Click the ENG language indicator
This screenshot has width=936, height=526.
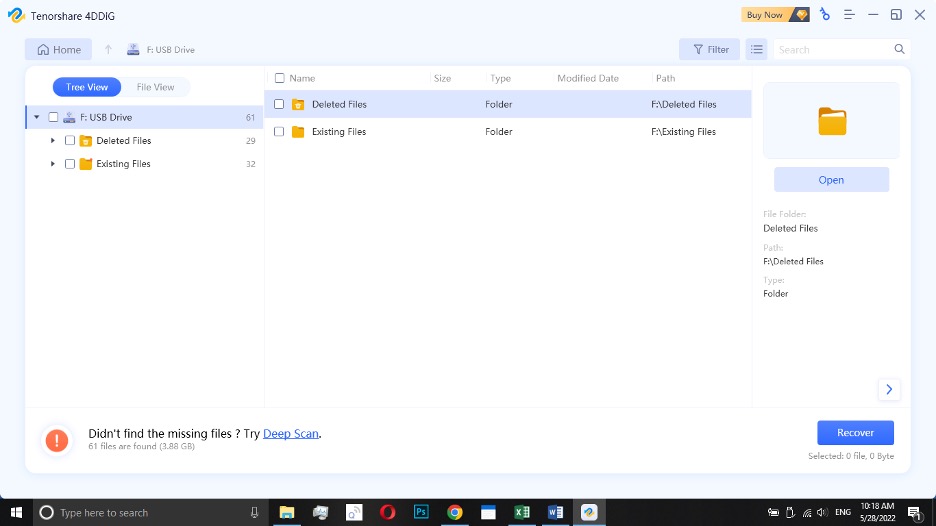coord(843,512)
